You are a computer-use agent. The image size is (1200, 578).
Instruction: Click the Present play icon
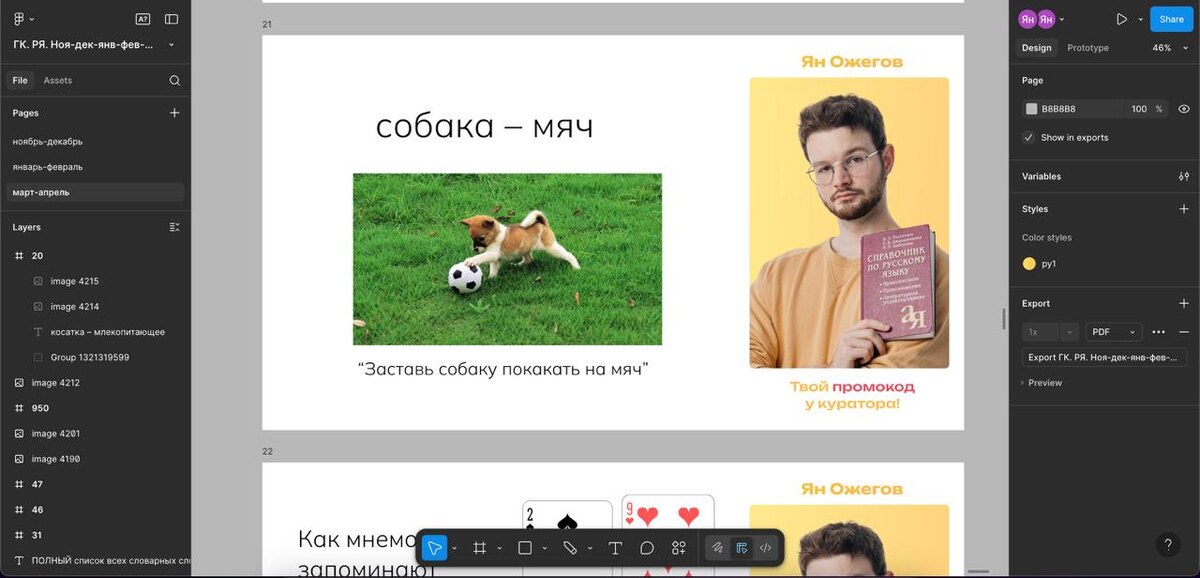tap(1122, 19)
